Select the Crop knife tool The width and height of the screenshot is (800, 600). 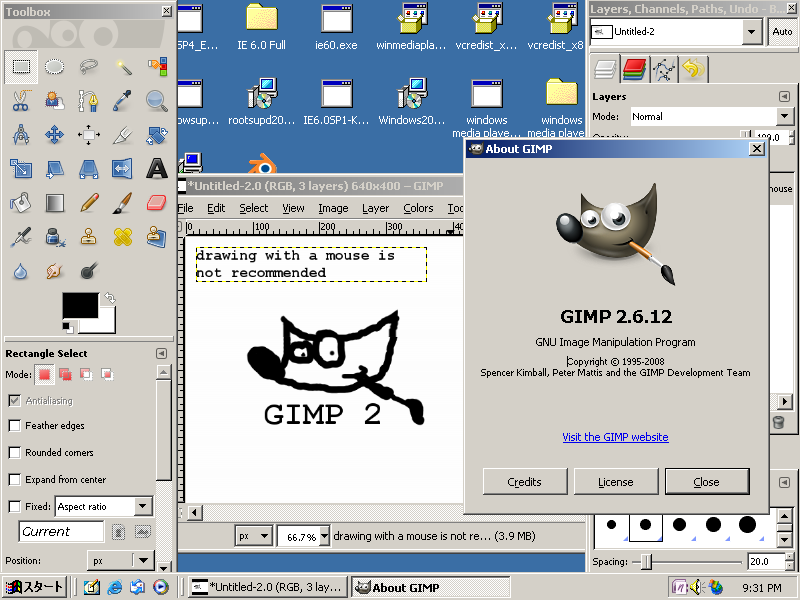(x=123, y=135)
